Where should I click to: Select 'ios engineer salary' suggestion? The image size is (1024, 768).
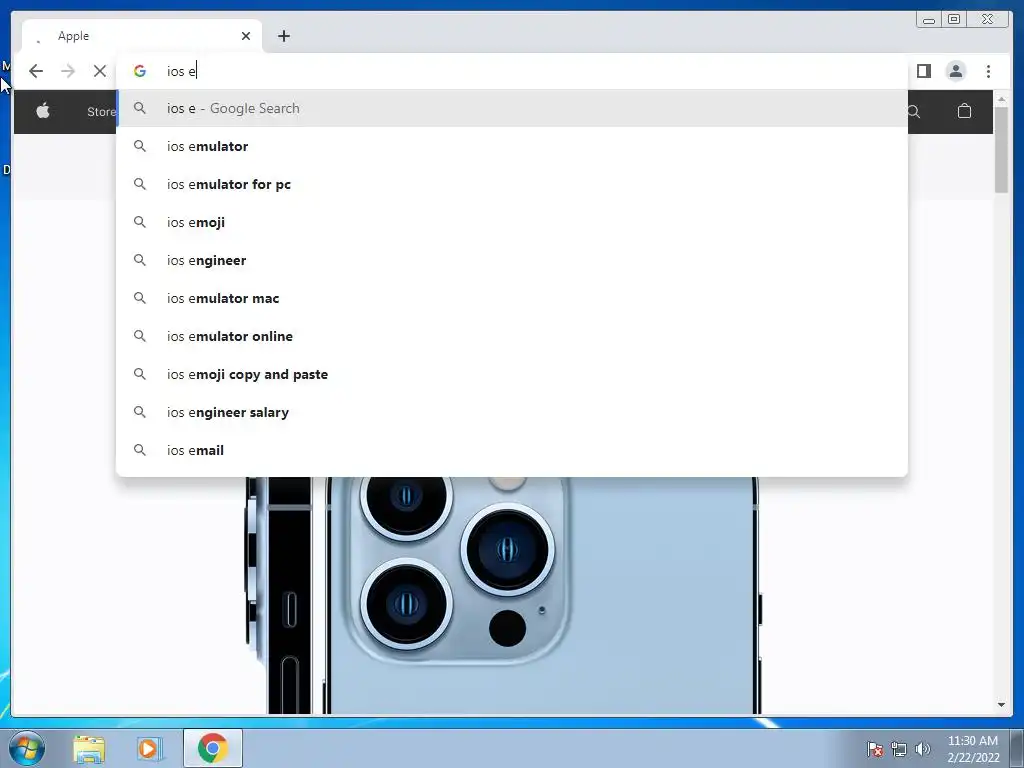pyautogui.click(x=512, y=412)
